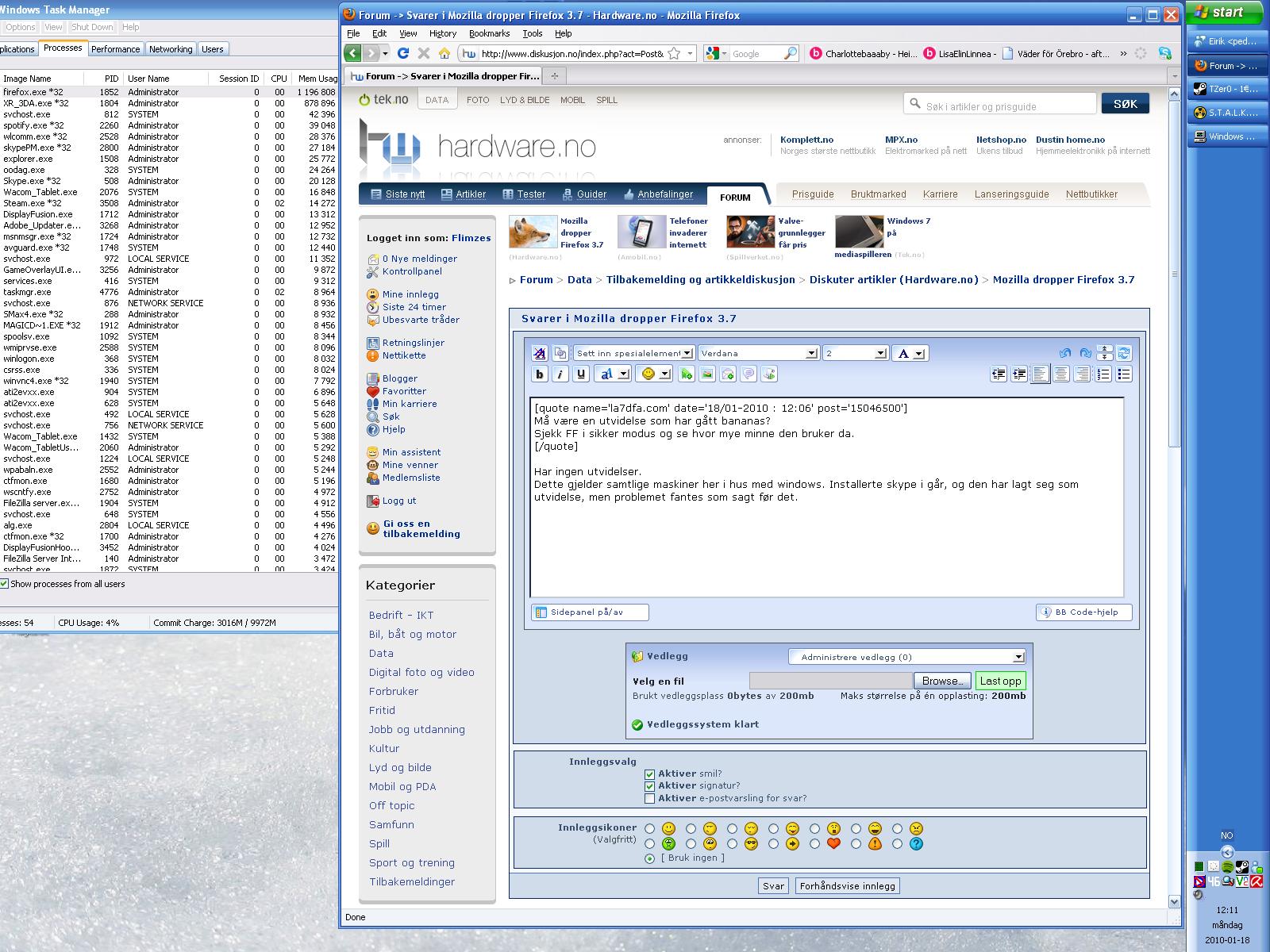
Task: Open the font size 2 dropdown
Action: click(855, 353)
